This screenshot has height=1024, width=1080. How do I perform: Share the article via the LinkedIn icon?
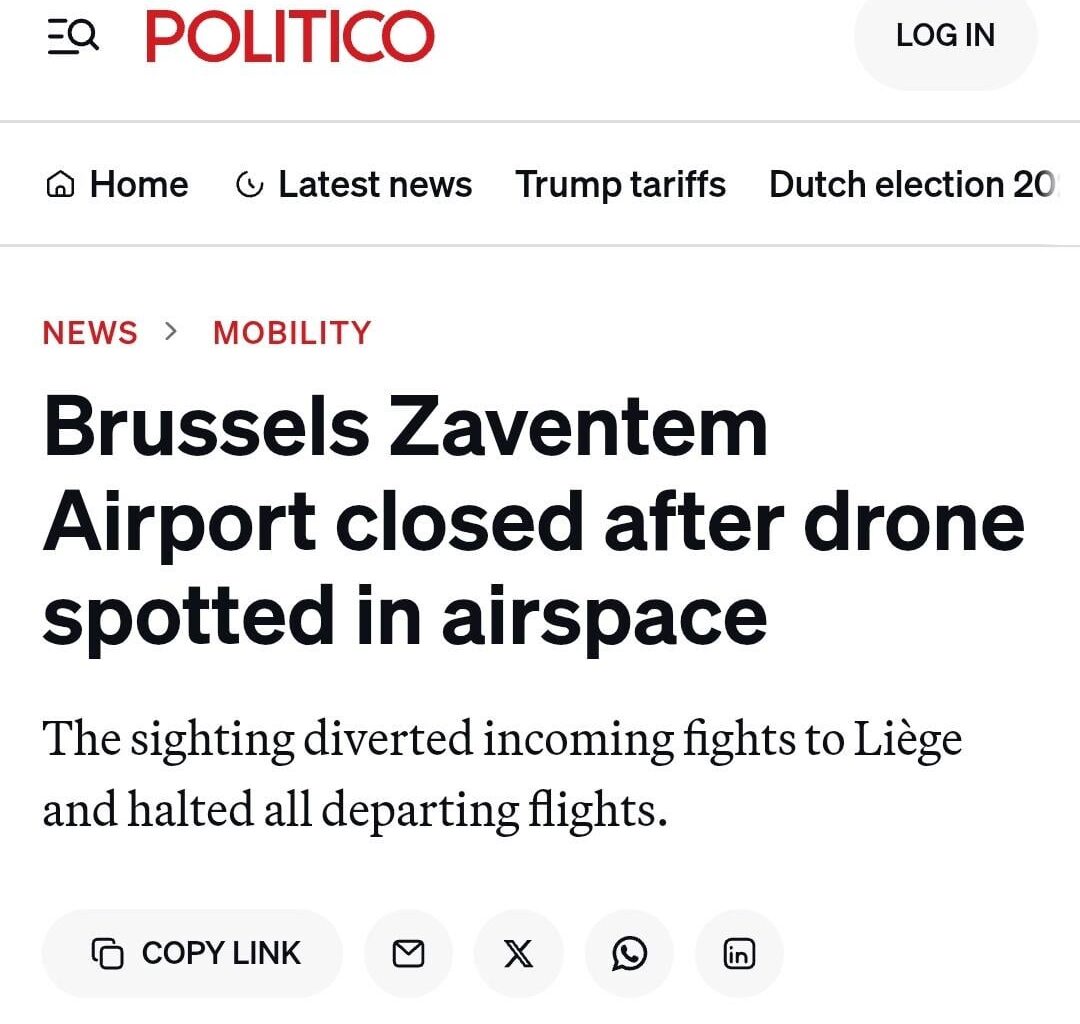pyautogui.click(x=739, y=953)
